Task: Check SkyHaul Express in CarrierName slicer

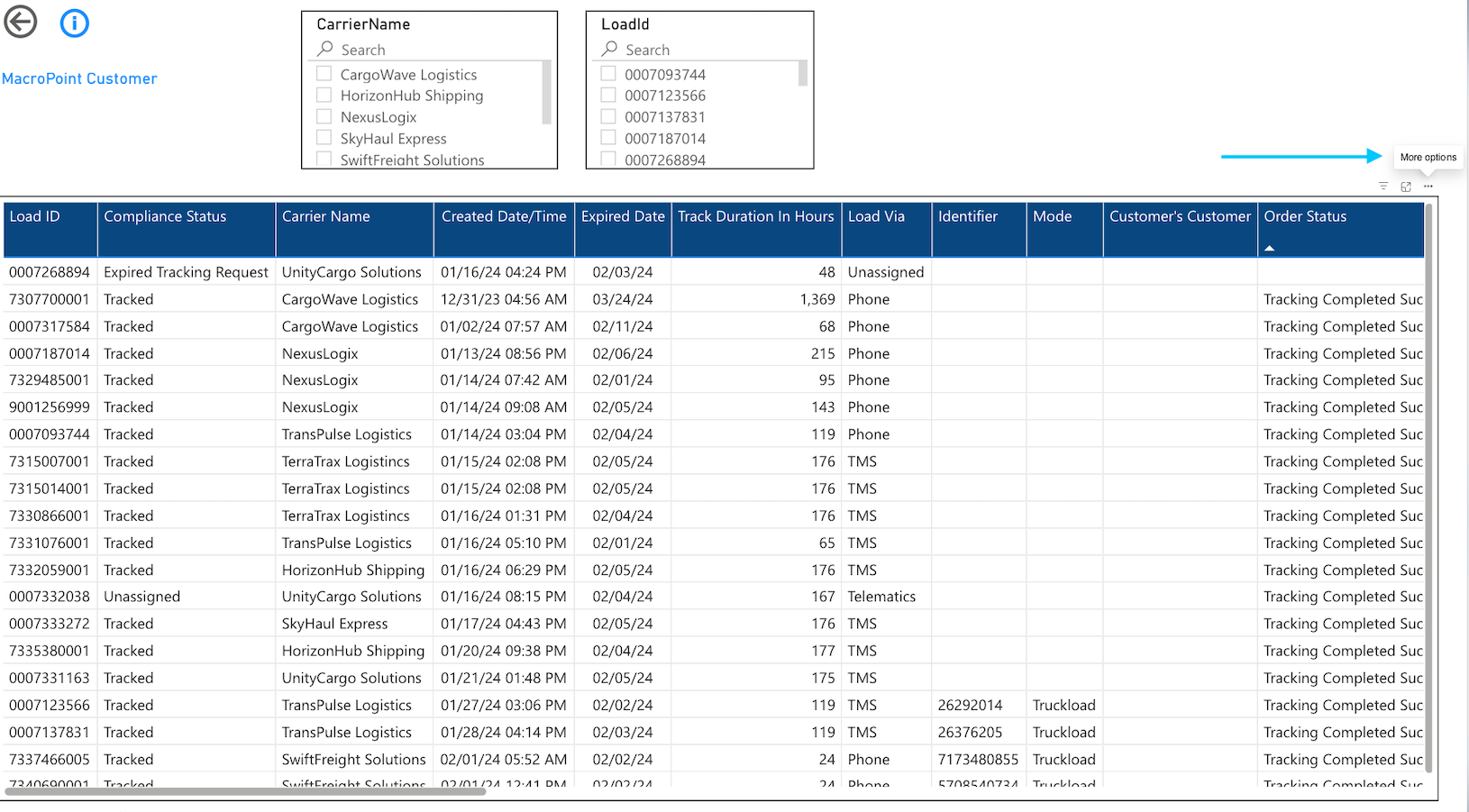Action: pyautogui.click(x=324, y=138)
